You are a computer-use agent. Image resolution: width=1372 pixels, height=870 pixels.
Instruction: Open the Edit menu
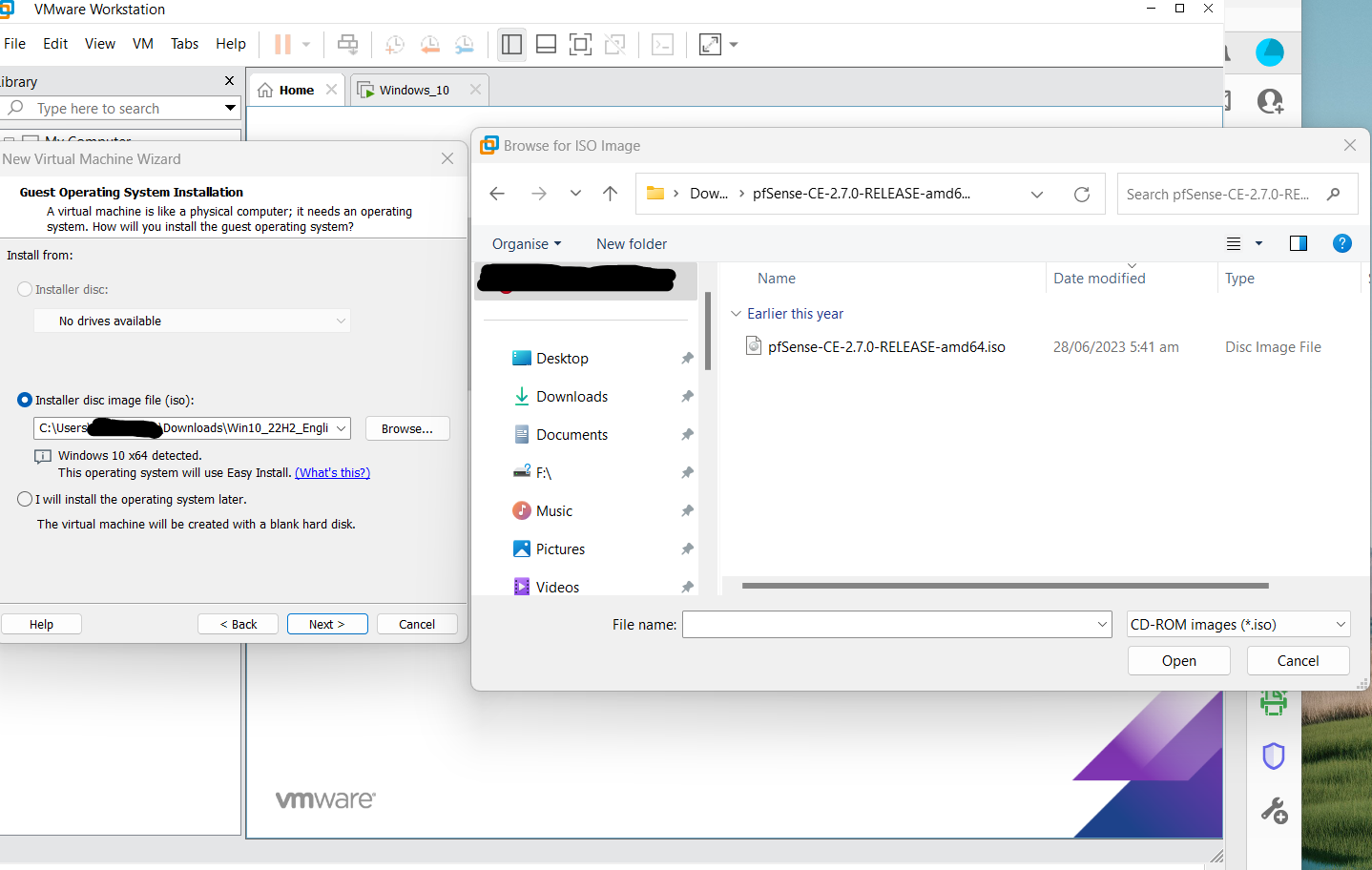55,44
